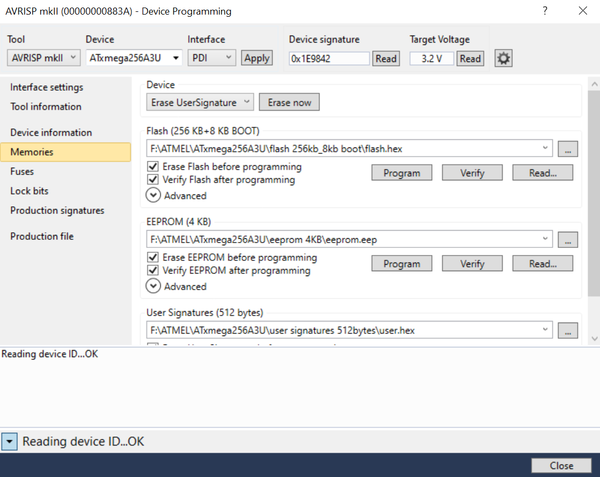Viewport: 600px width, 477px height.
Task: Toggle Erase Flash before programming
Action: (153, 166)
